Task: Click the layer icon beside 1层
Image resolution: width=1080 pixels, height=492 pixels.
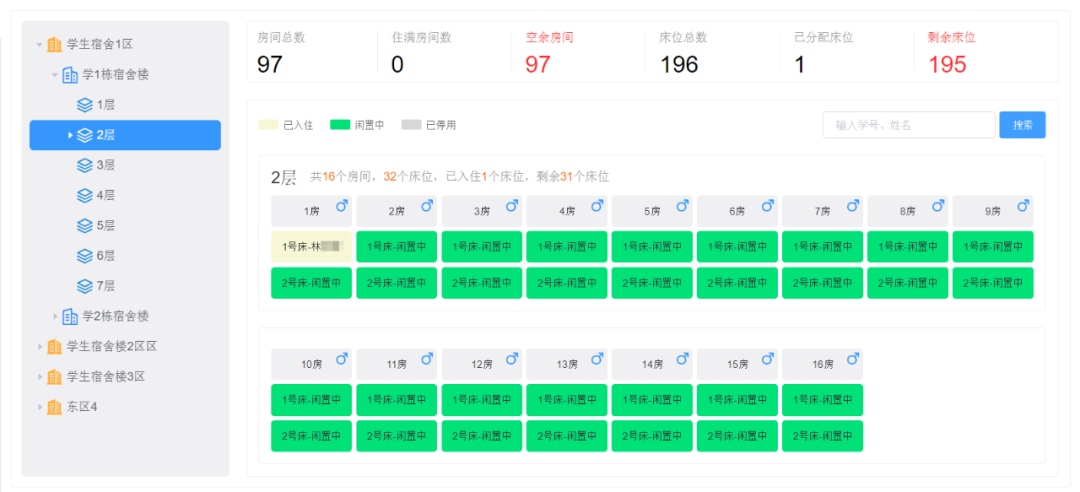Action: 85,105
